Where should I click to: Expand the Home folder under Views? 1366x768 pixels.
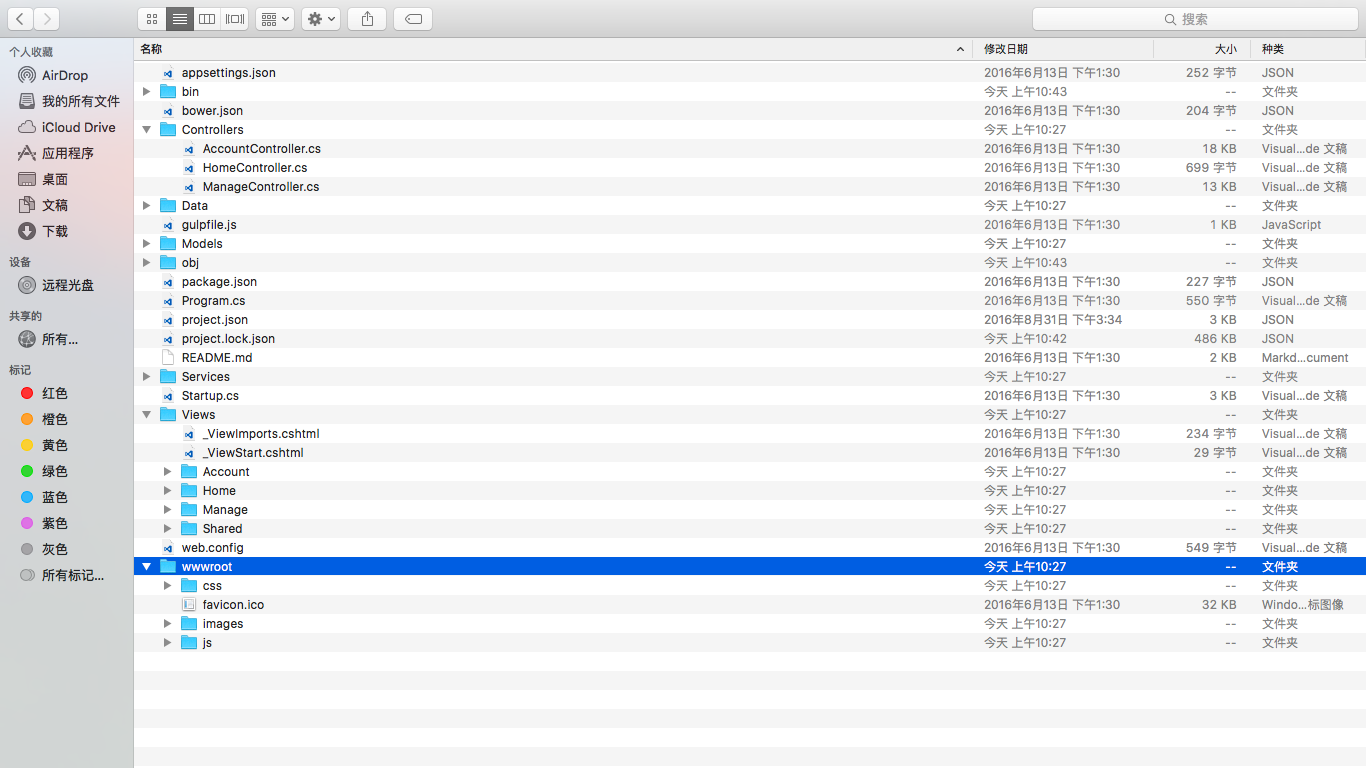(x=167, y=490)
